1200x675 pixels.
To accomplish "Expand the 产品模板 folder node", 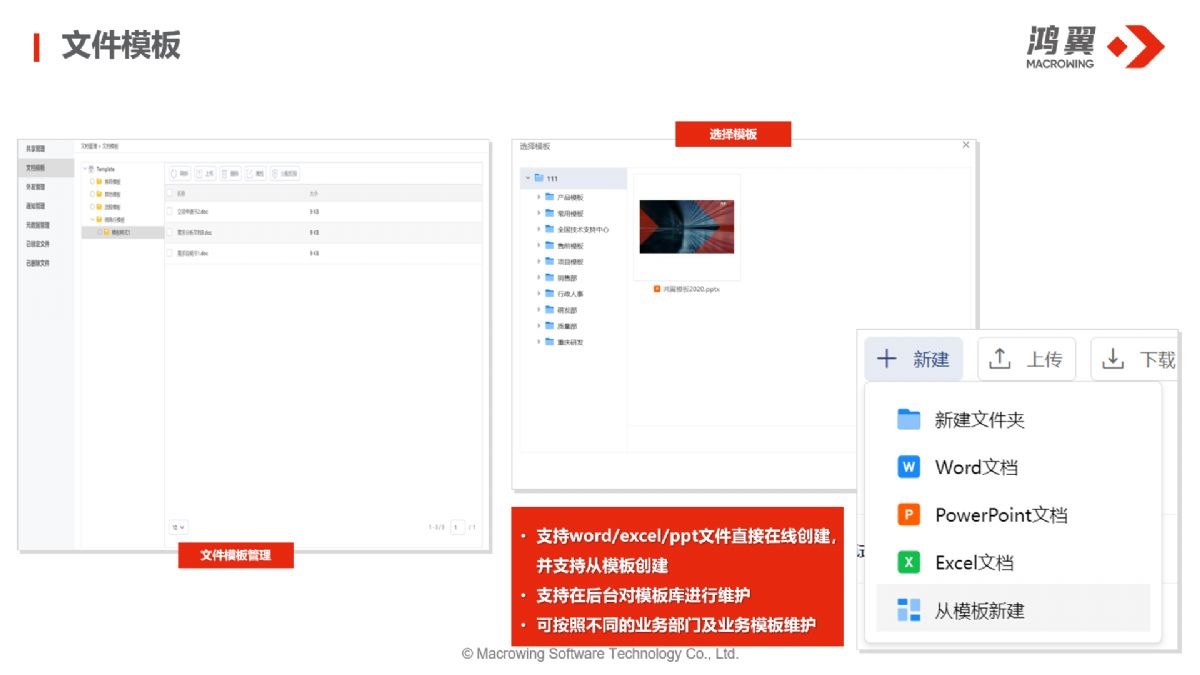I will 539,197.
